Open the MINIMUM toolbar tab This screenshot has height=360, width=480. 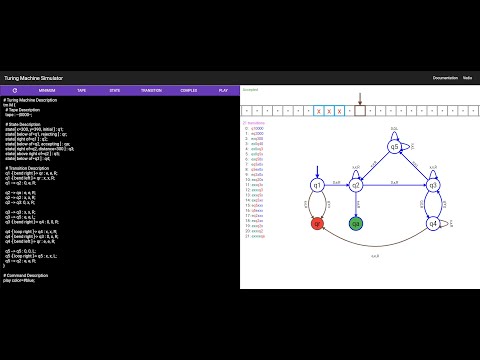pyautogui.click(x=47, y=90)
